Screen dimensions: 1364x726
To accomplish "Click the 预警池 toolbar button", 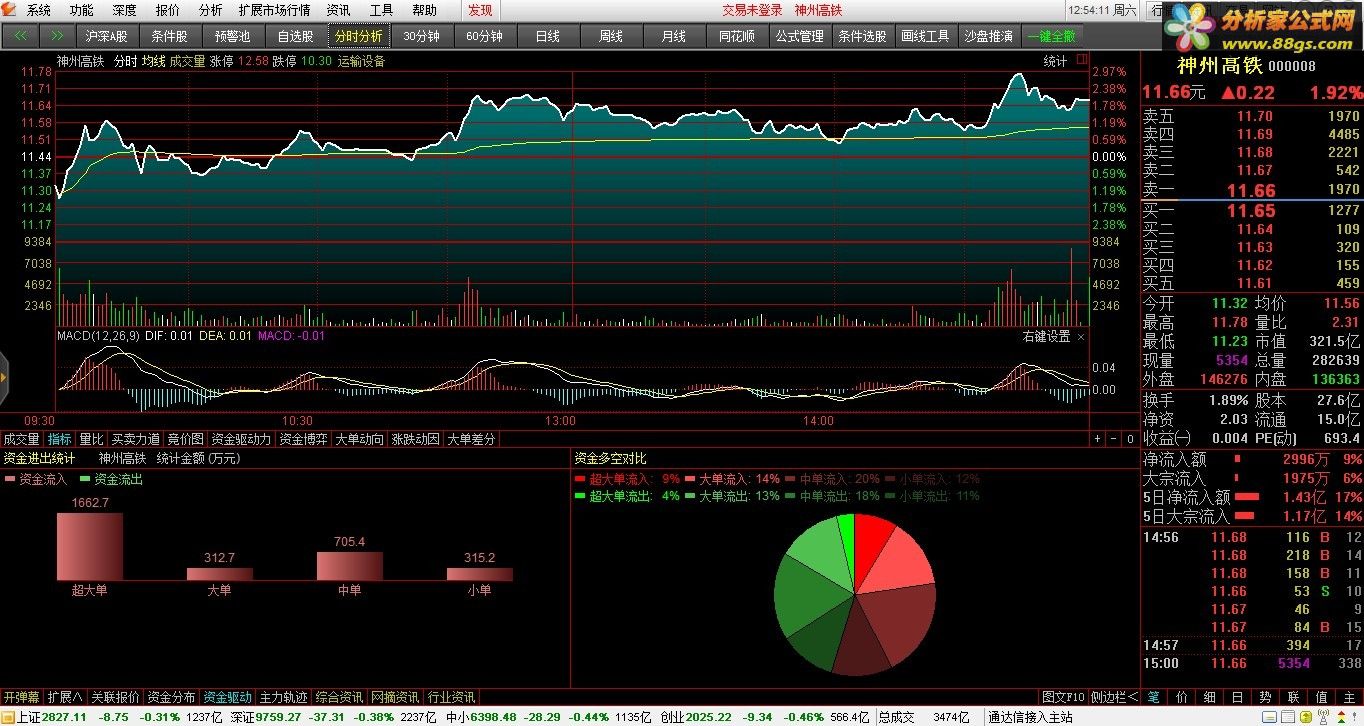I will pos(233,36).
